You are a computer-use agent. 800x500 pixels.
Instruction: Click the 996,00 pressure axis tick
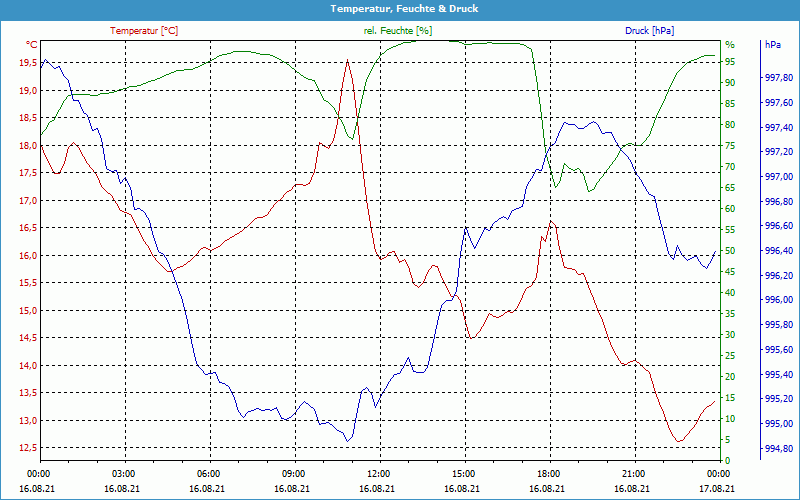coord(778,301)
